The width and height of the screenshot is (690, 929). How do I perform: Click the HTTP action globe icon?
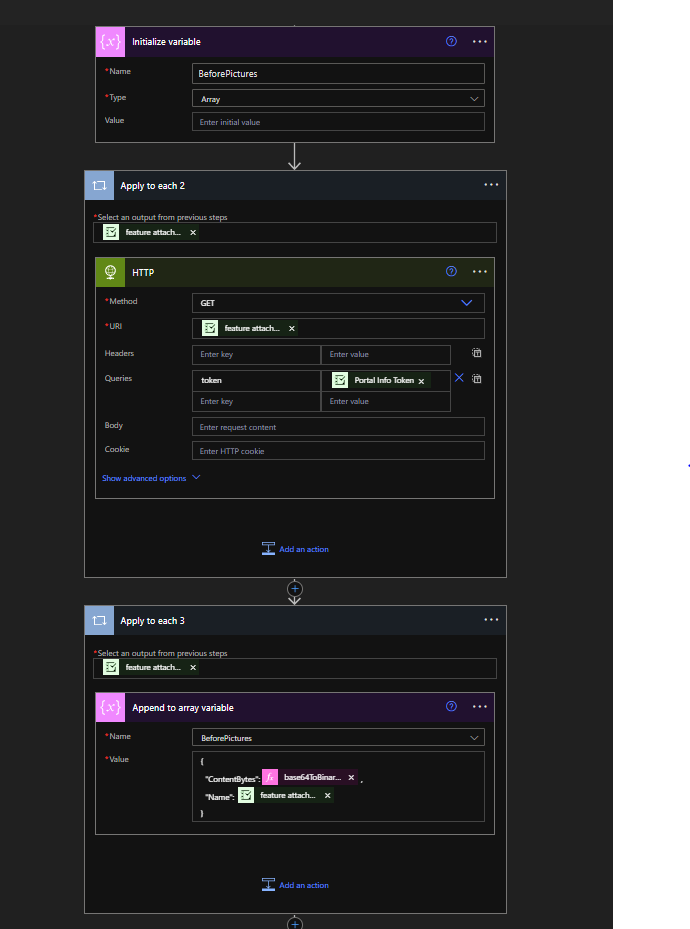110,272
